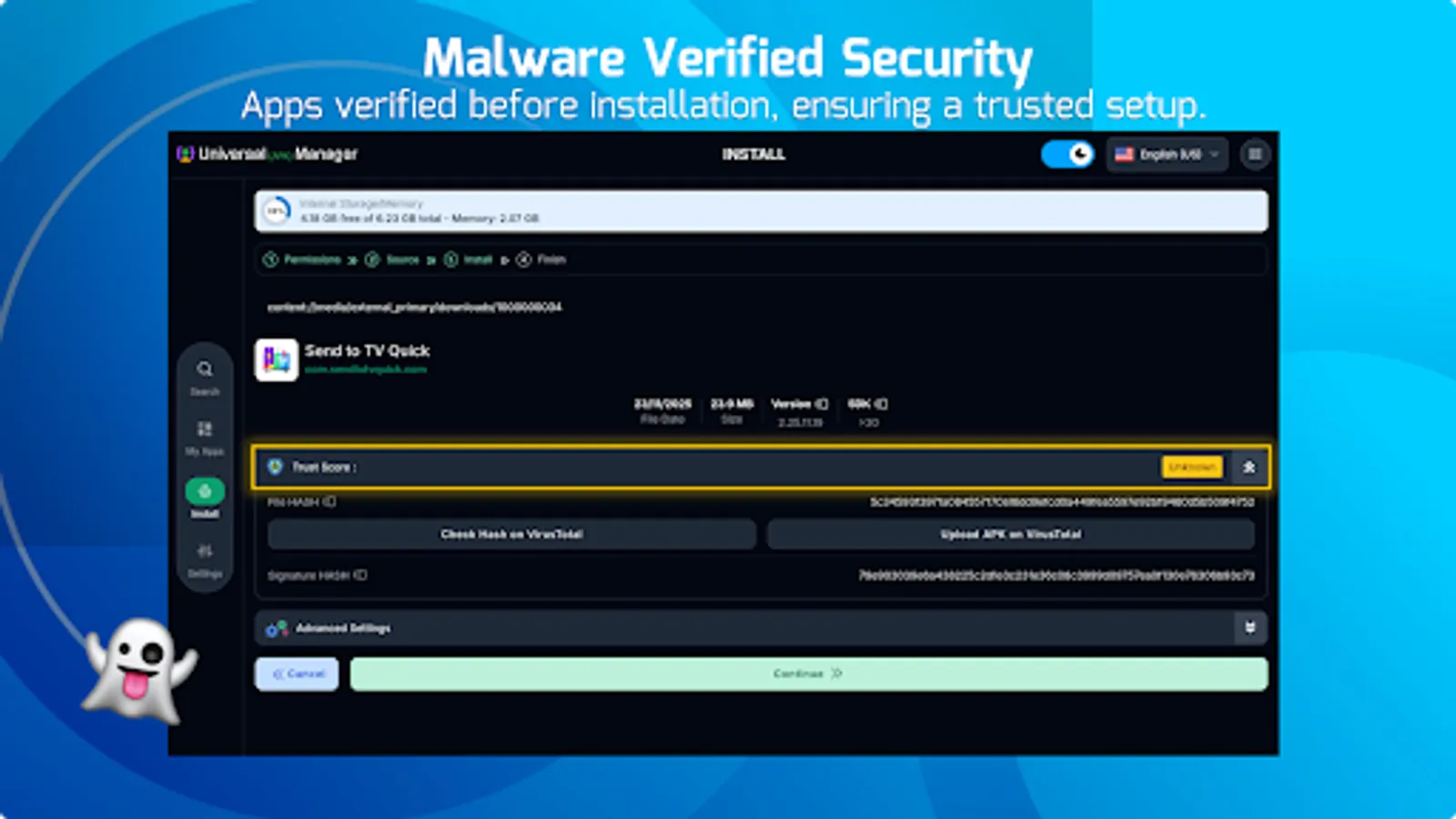
Task: Toggle dark mode with the top switch
Action: 1067,155
